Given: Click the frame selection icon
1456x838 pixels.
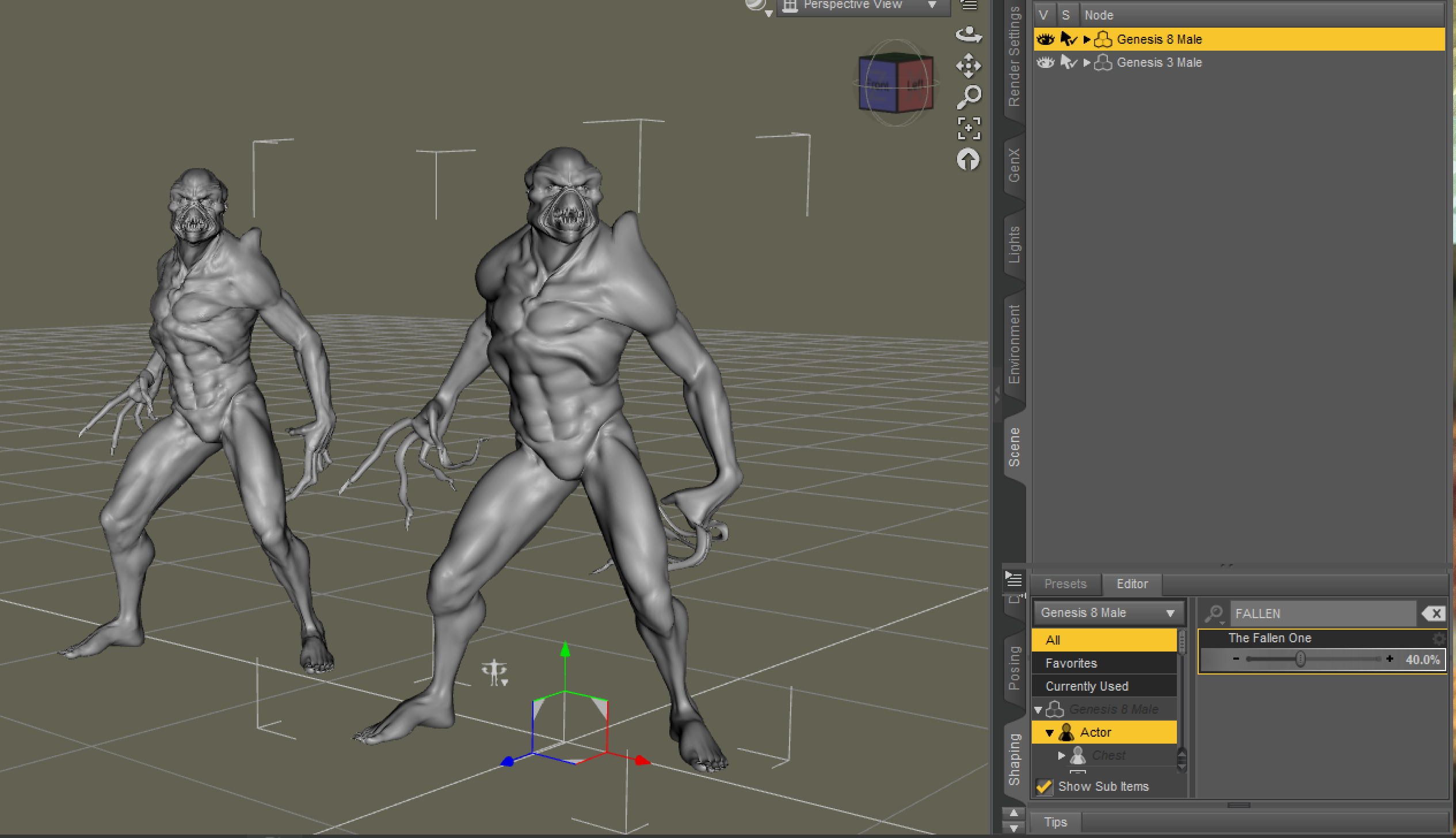Looking at the screenshot, I should [969, 128].
